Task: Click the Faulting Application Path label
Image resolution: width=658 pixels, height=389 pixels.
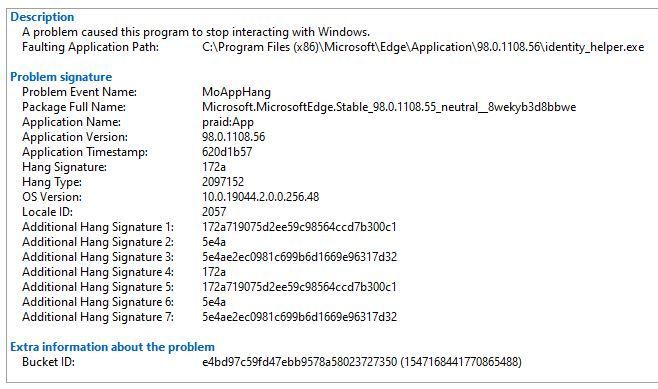Action: point(91,47)
